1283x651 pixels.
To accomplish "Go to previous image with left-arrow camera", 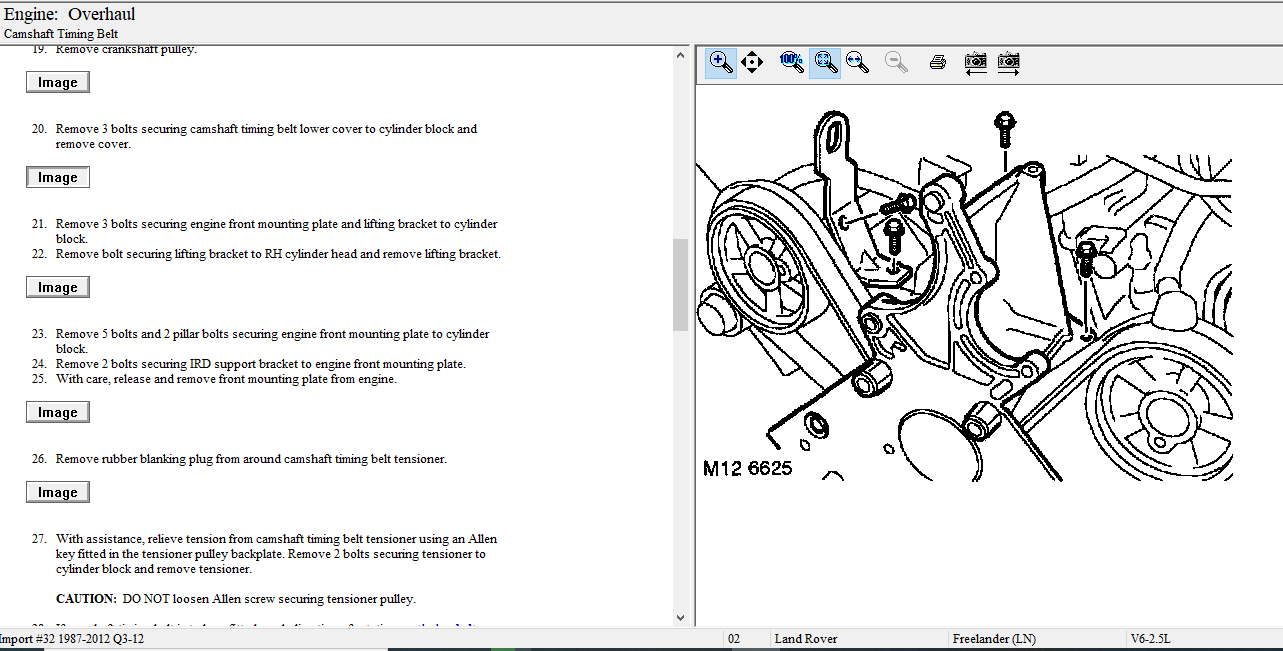I will 975,62.
